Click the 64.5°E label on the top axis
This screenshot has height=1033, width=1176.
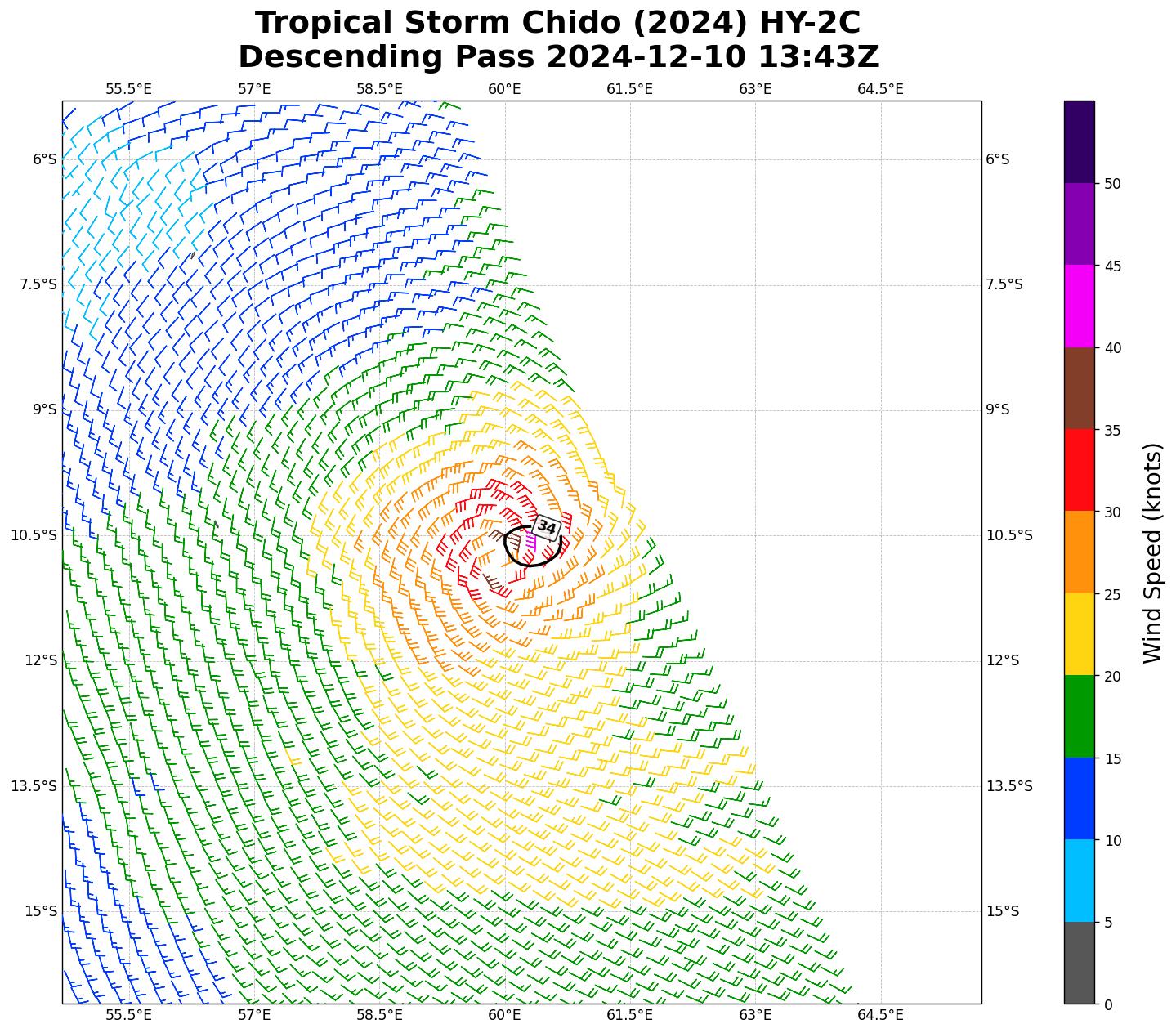880,89
